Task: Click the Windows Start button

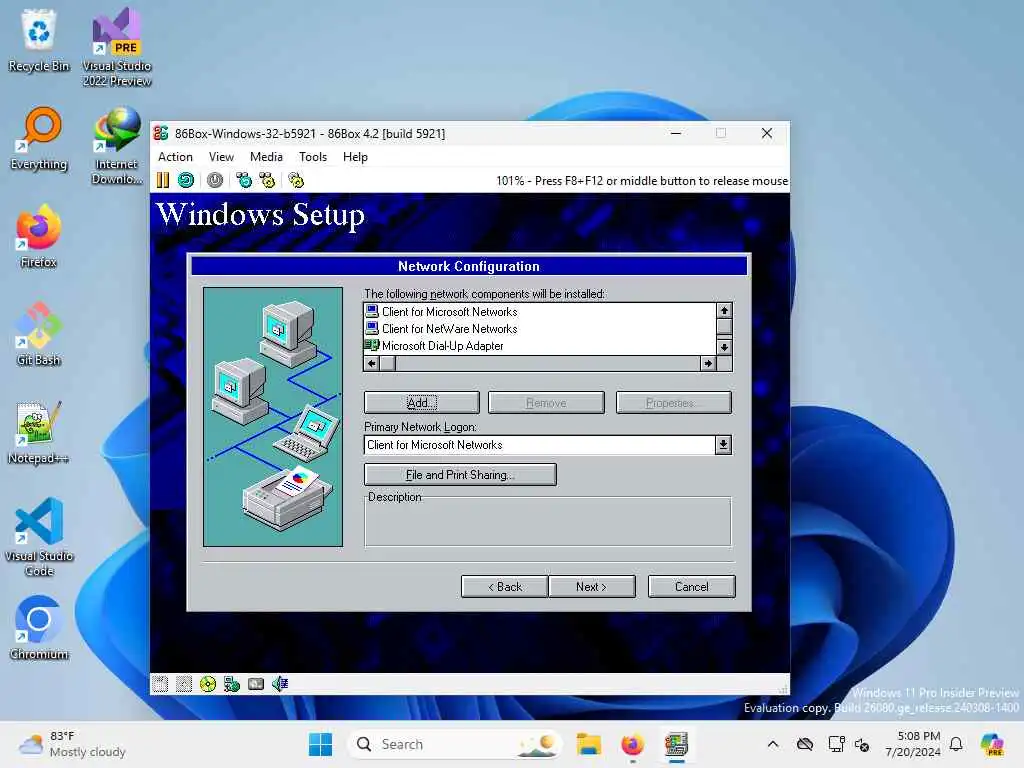Action: [x=320, y=744]
